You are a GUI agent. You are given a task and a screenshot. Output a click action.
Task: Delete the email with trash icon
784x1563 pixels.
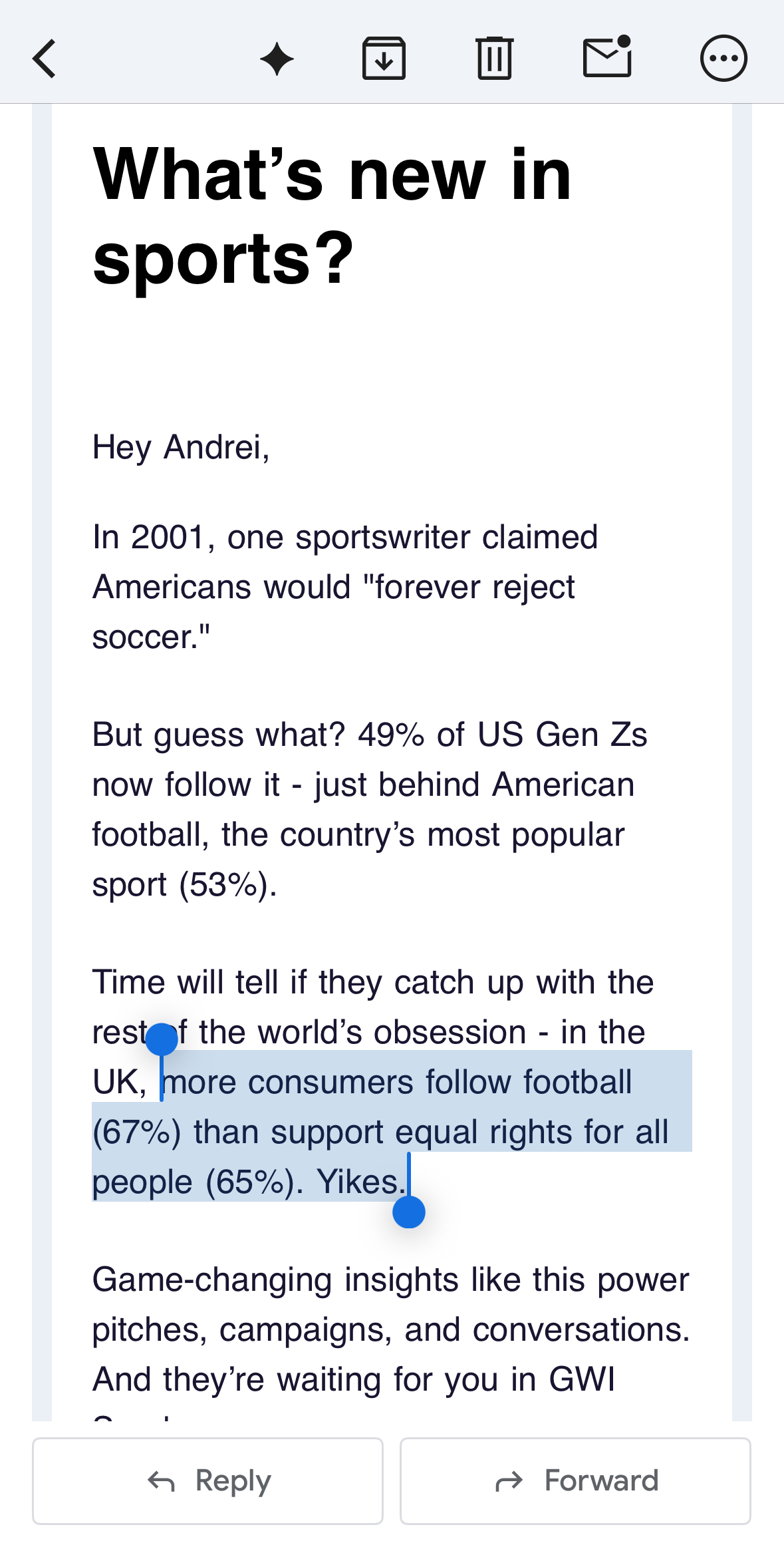pos(494,59)
